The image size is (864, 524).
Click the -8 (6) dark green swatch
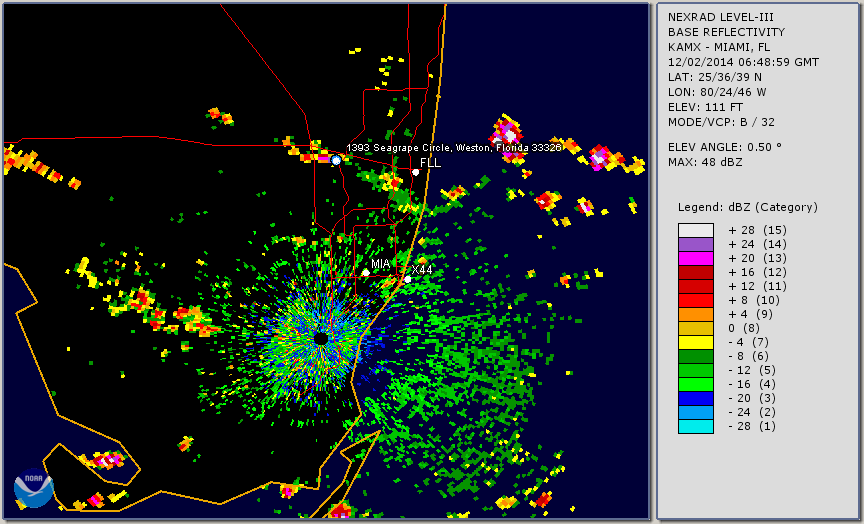point(696,356)
